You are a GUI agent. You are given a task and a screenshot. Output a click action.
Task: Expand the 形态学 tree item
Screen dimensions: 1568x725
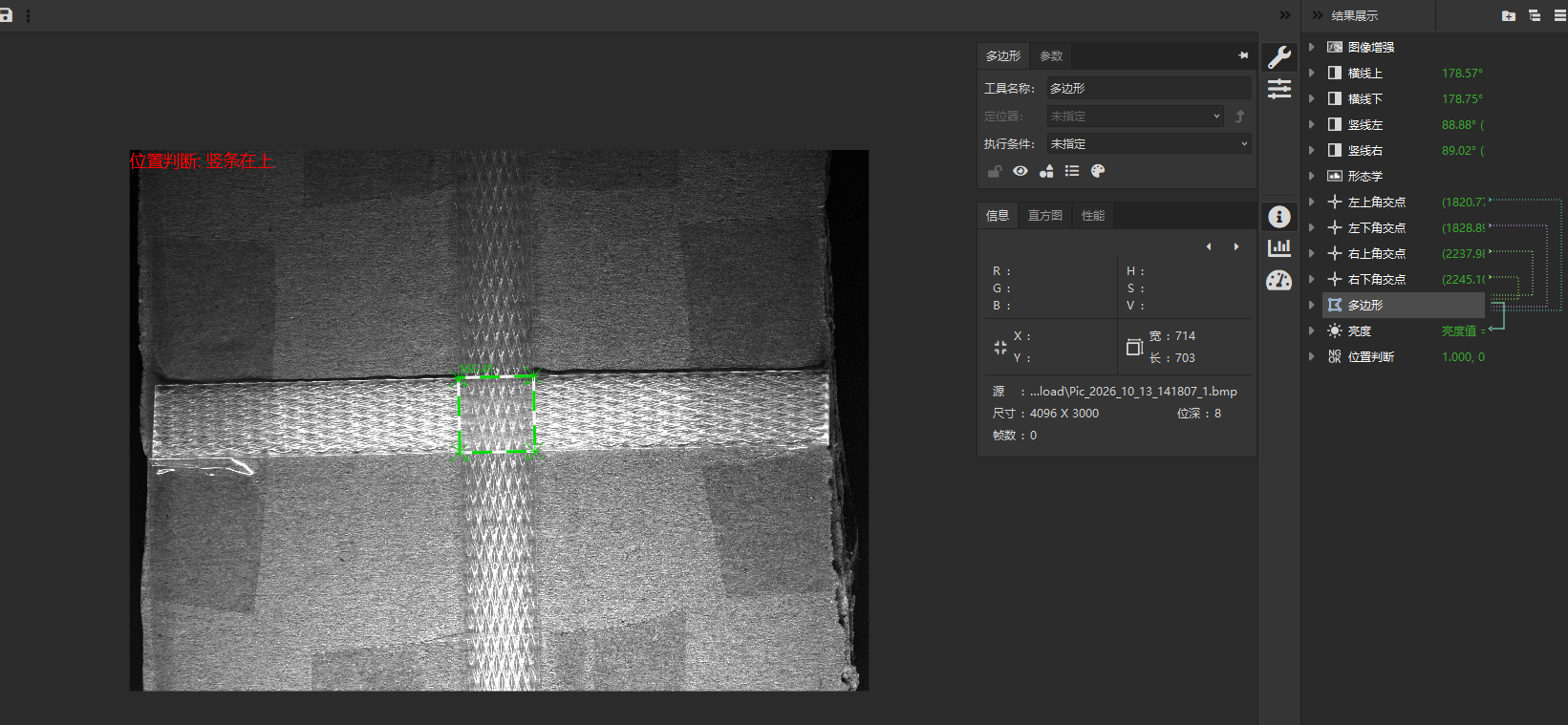click(1312, 176)
